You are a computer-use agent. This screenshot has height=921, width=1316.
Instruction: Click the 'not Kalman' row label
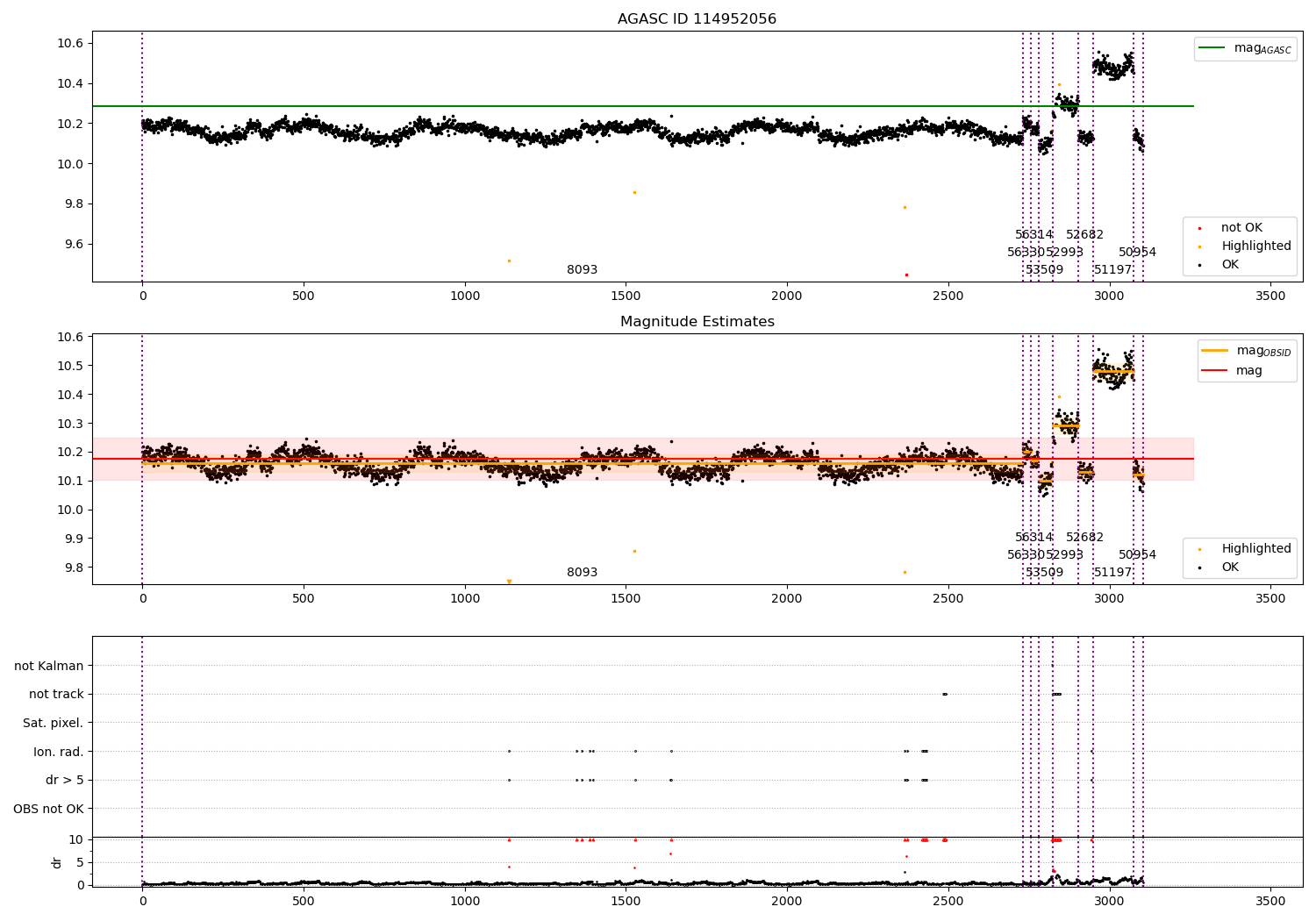(x=49, y=667)
